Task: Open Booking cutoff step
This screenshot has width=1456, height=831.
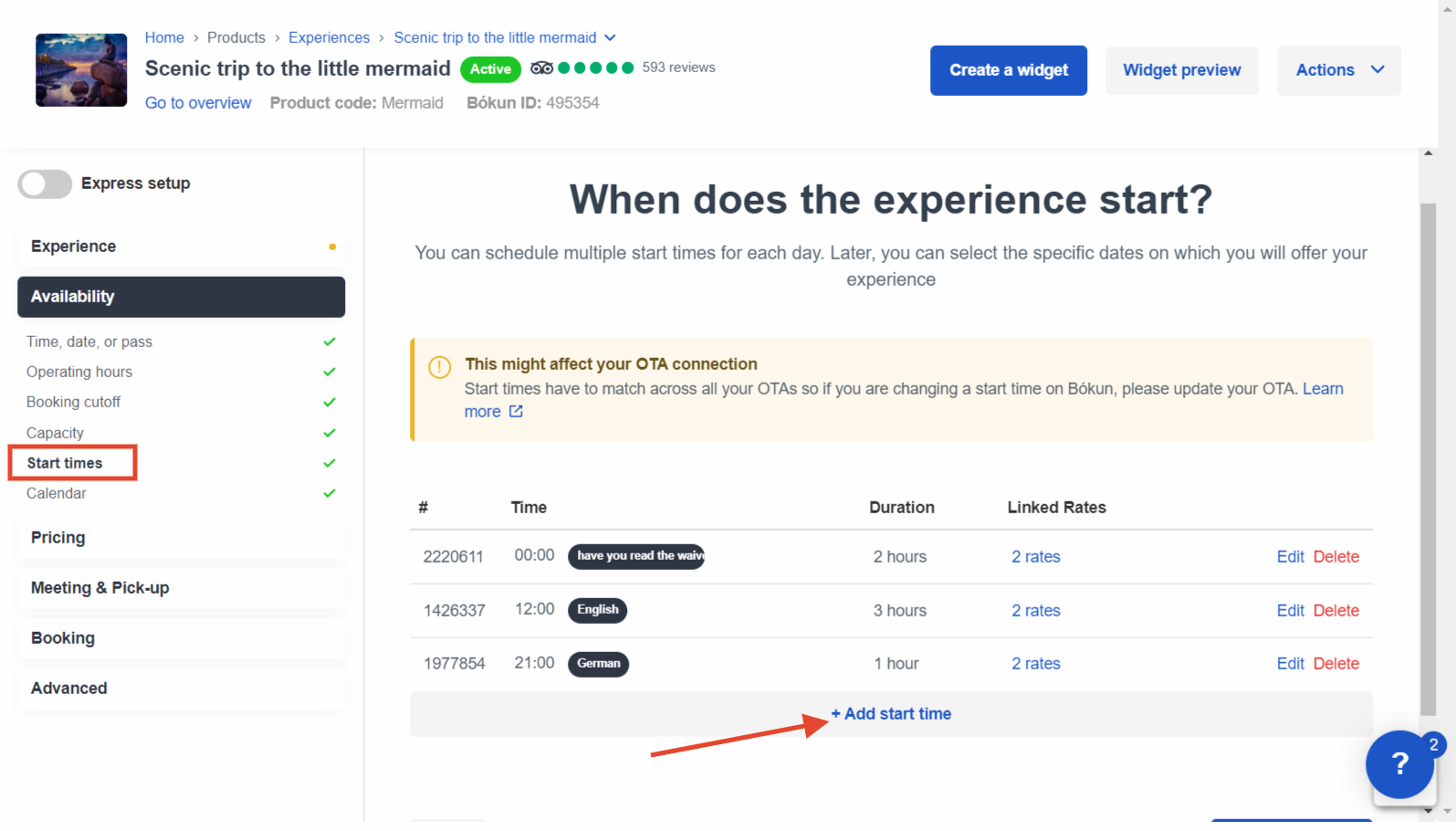Action: pos(73,402)
